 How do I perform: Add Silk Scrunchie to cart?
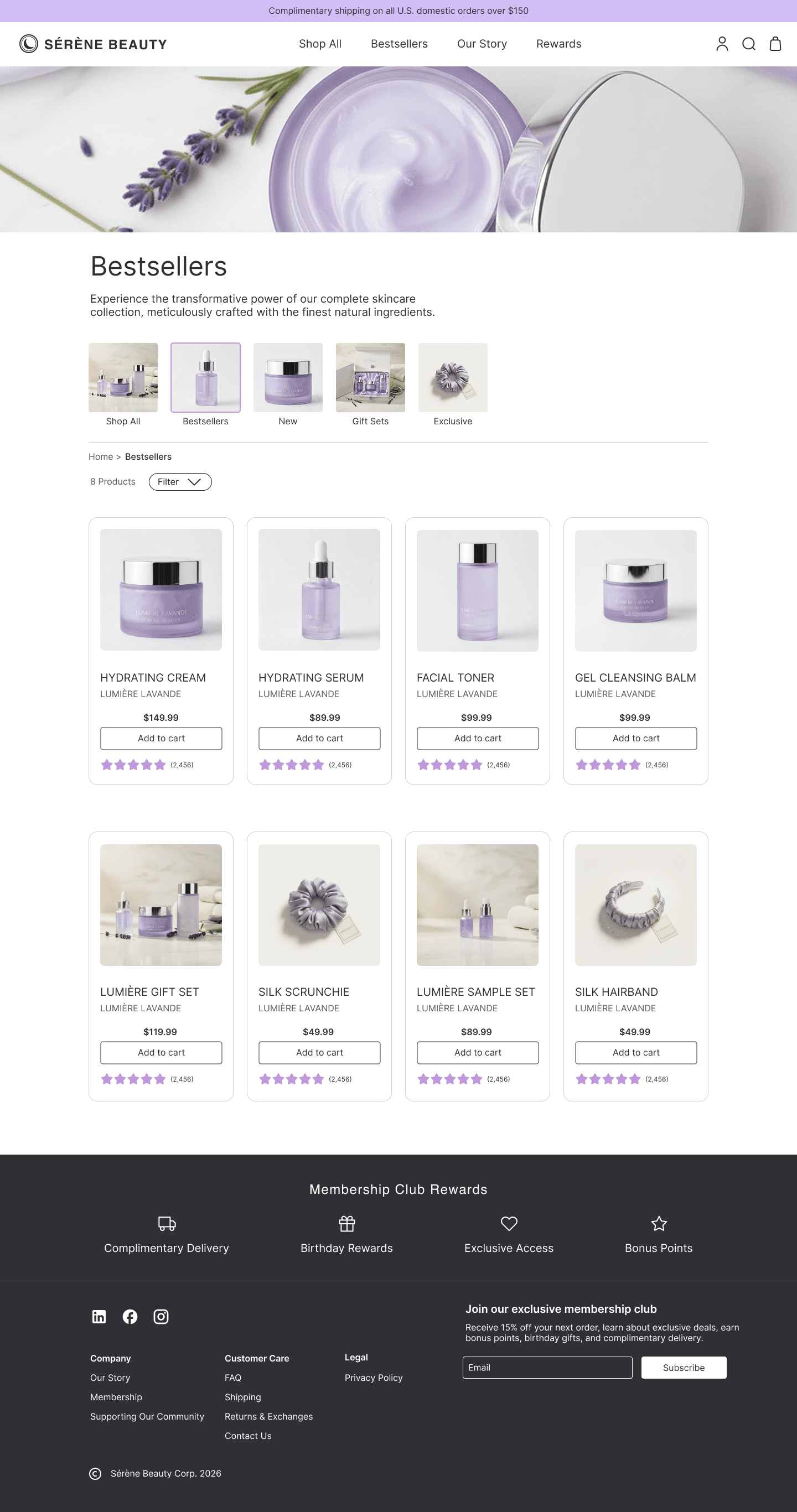[319, 1052]
